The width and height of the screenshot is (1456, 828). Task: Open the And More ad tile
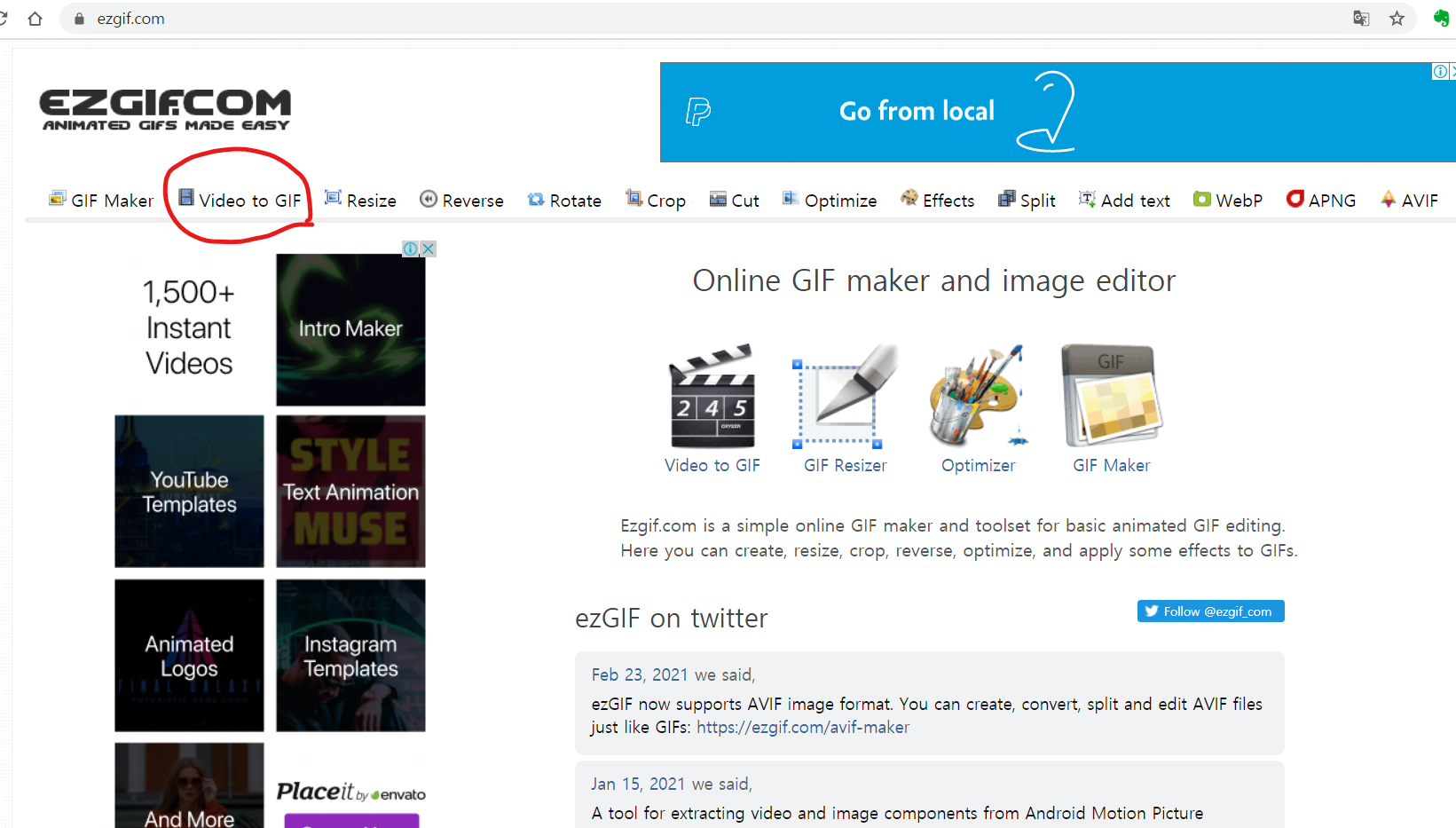(189, 785)
